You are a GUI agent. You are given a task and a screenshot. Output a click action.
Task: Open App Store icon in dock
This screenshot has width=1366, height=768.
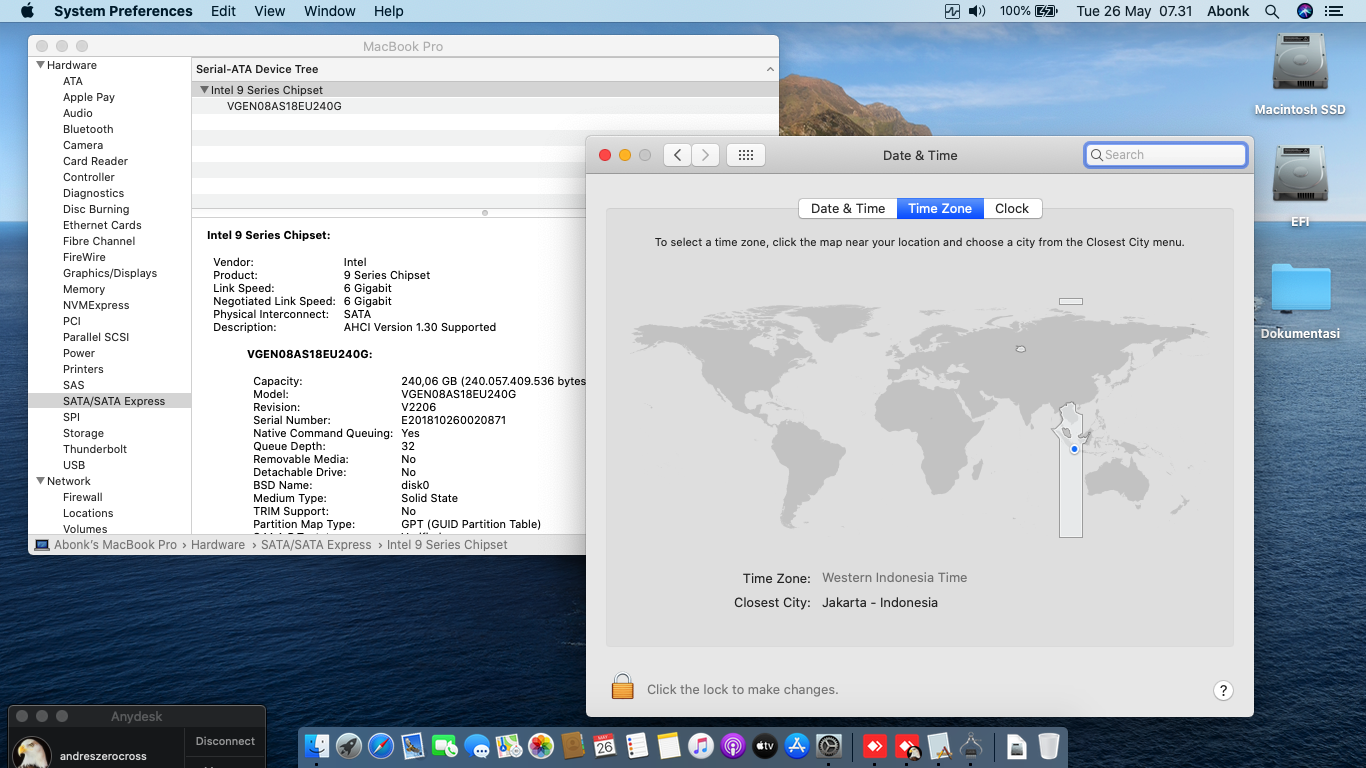tap(797, 746)
